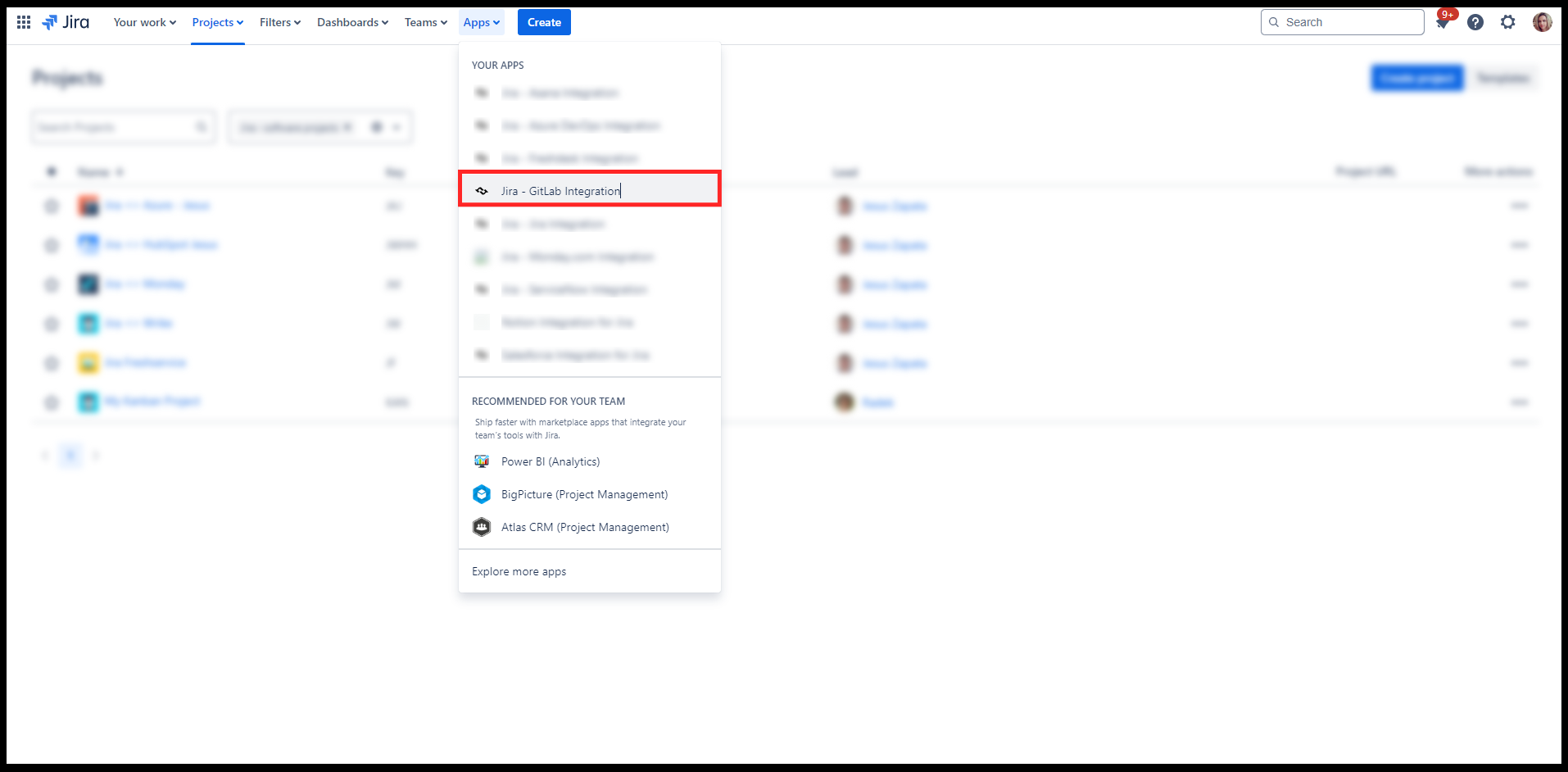This screenshot has width=1568, height=772.
Task: Open the Settings gear icon
Action: pos(1508,22)
